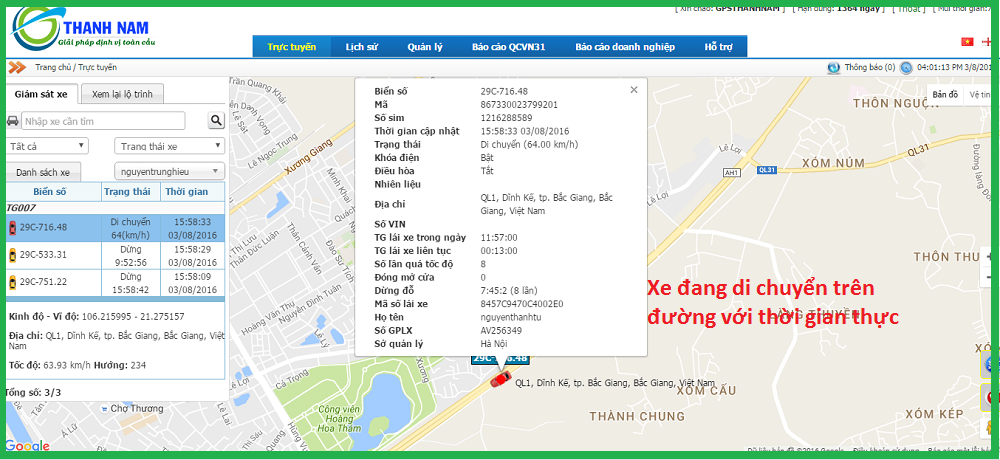Click the Danh sách xe button
This screenshot has width=1000, height=460.
pyautogui.click(x=43, y=172)
